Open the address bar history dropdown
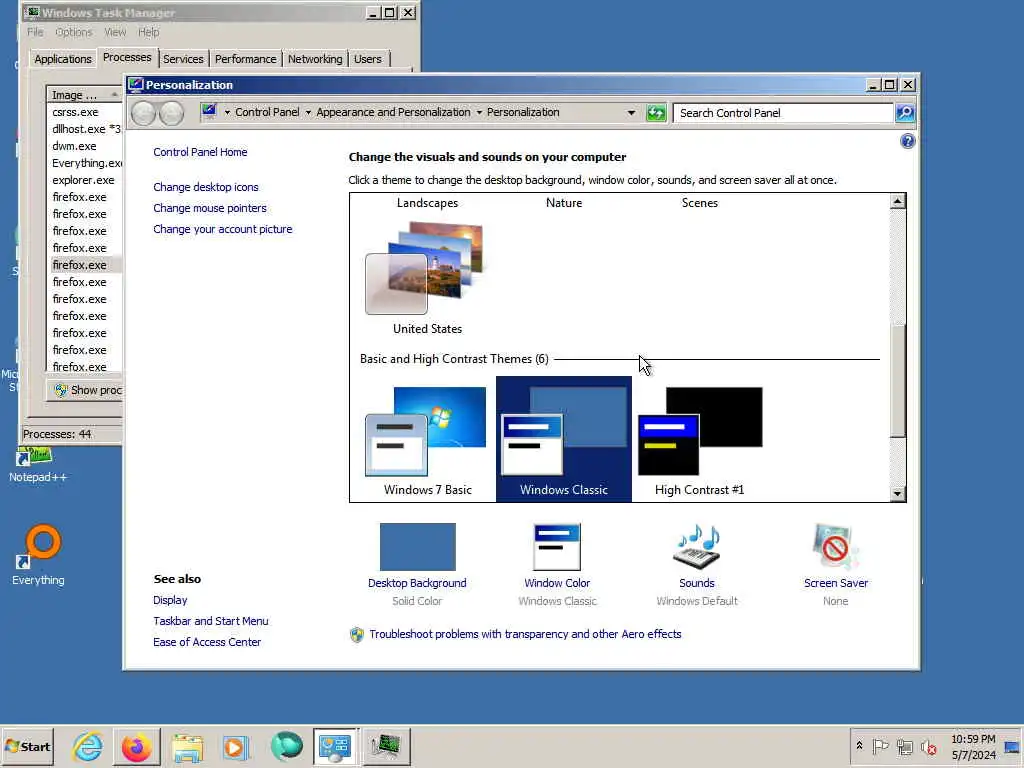The width and height of the screenshot is (1024, 768). click(x=631, y=113)
